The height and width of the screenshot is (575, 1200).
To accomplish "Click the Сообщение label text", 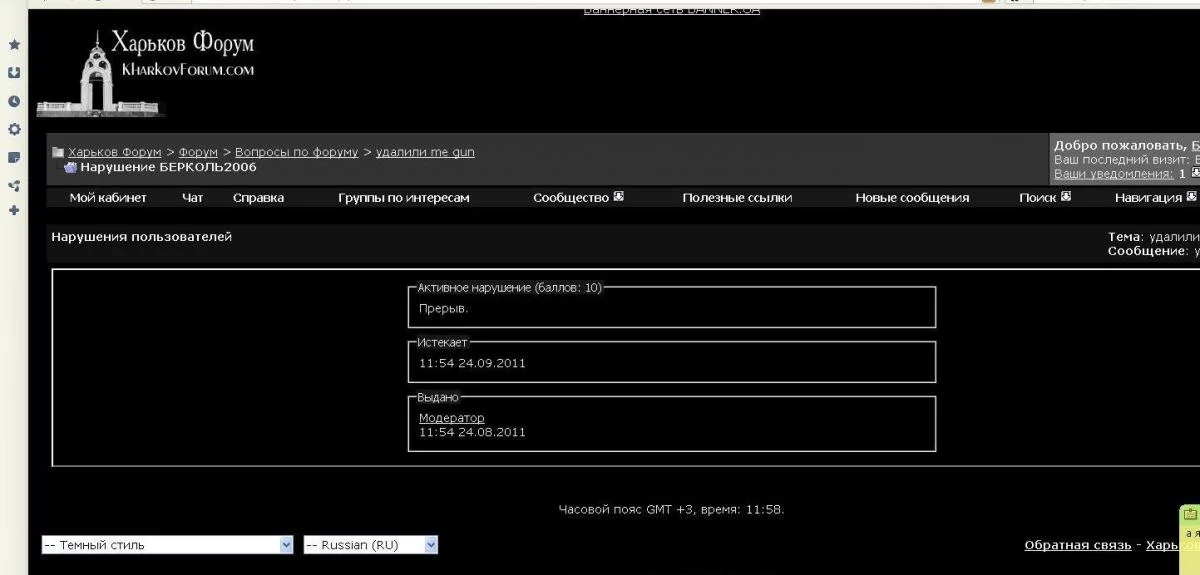I will pos(1149,251).
